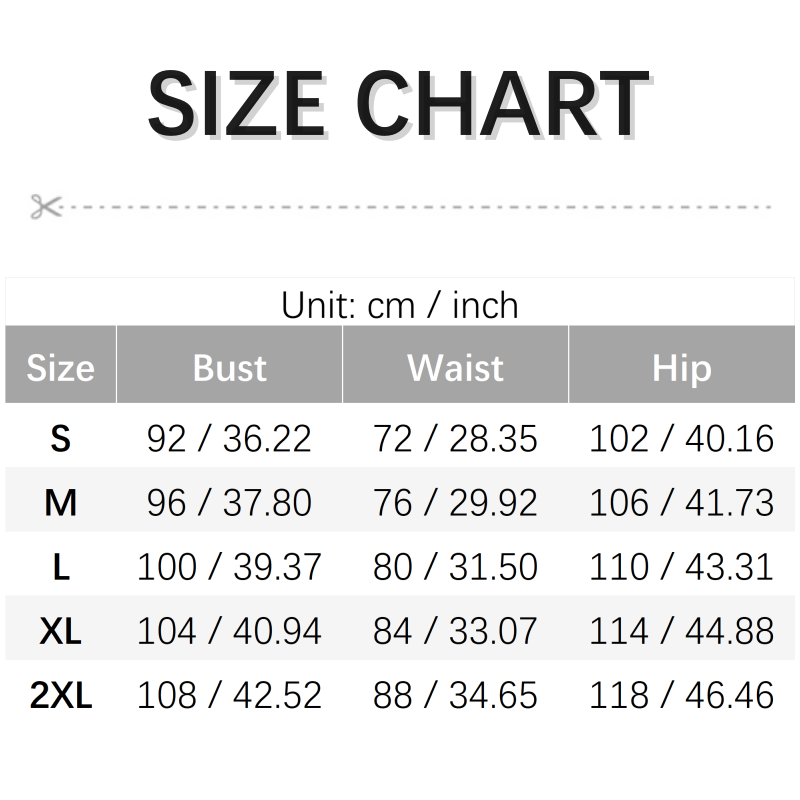The height and width of the screenshot is (800, 800).
Task: Click the S size row label
Action: [x=60, y=438]
